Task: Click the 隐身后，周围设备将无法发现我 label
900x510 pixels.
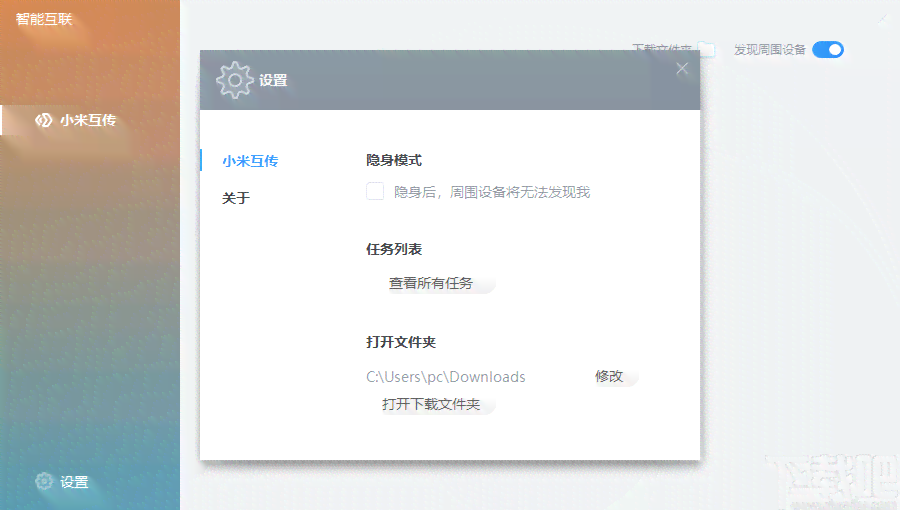Action: 492,192
